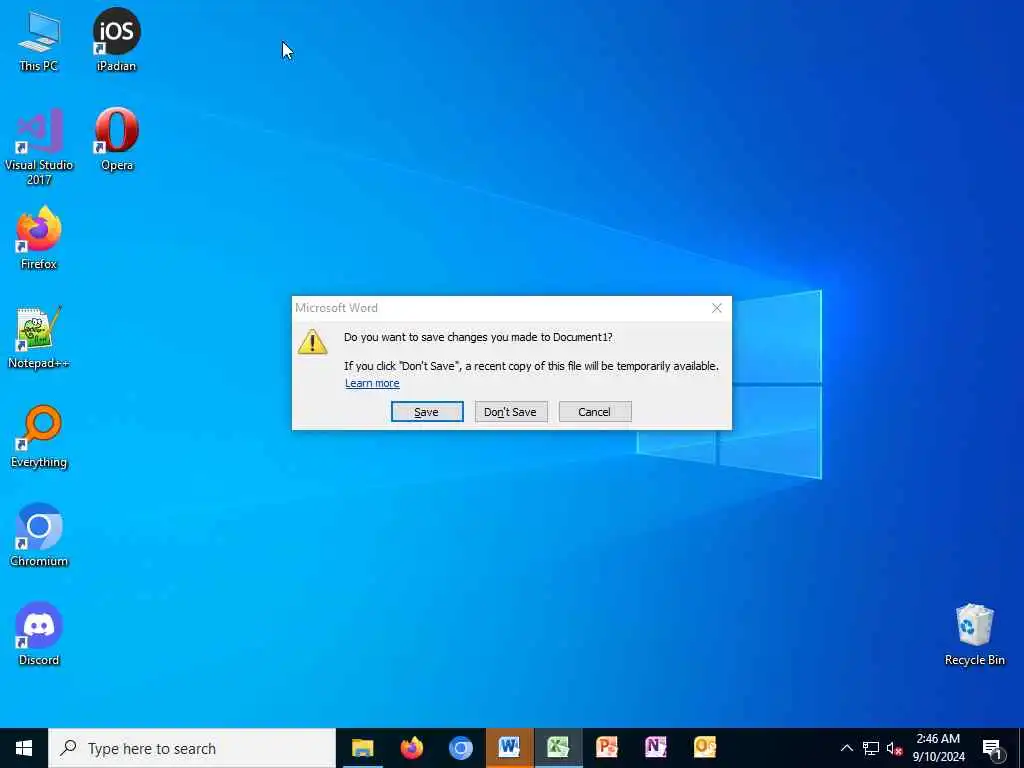Viewport: 1024px width, 768px height.
Task: Open Outlook from the taskbar
Action: (705, 748)
